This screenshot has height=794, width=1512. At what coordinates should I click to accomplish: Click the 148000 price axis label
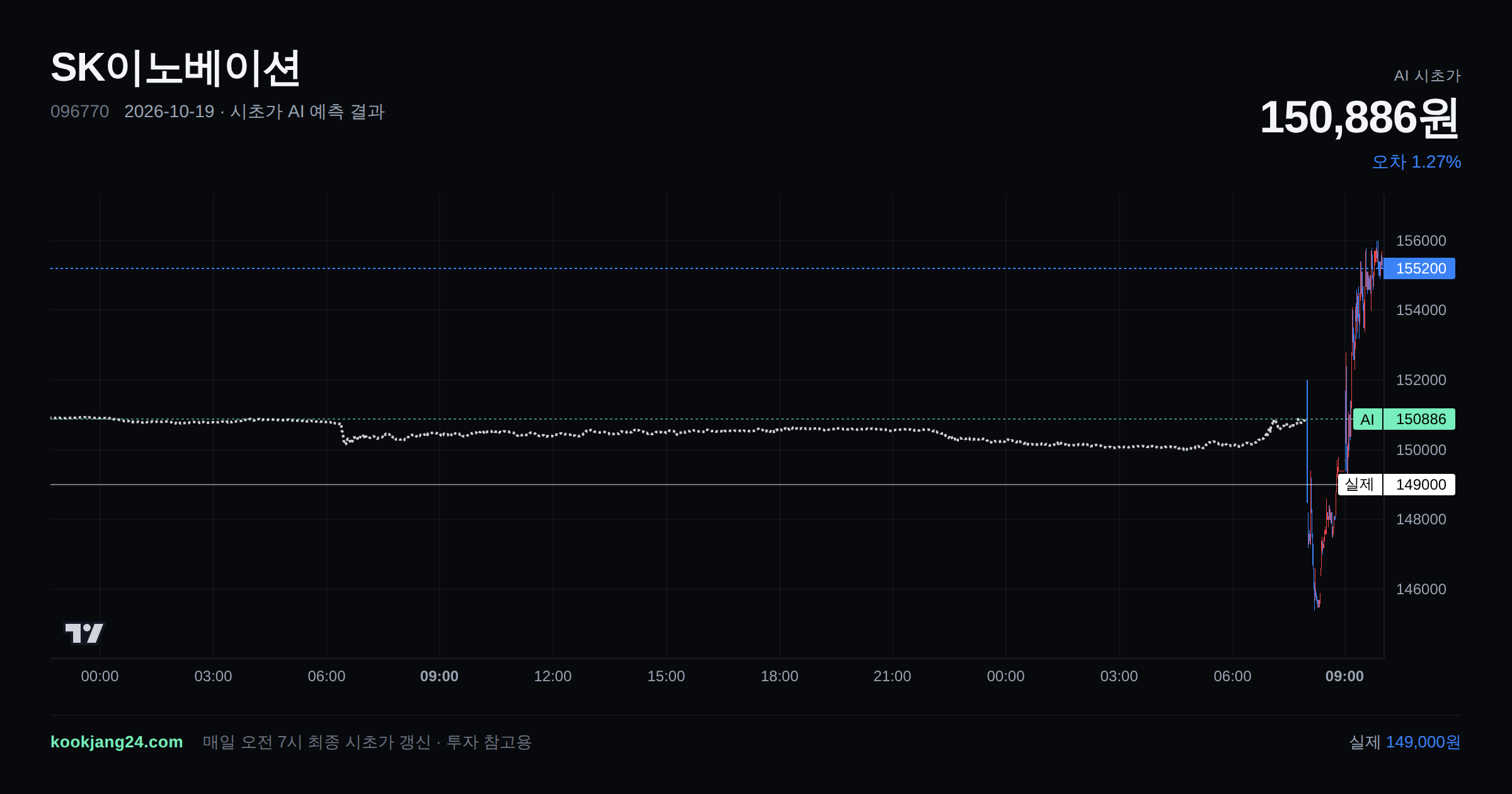tap(1421, 519)
